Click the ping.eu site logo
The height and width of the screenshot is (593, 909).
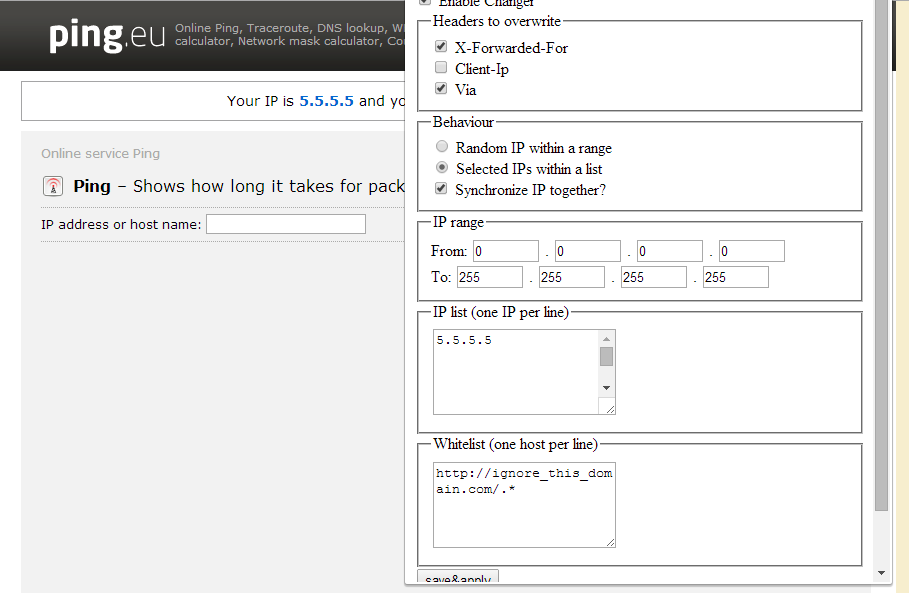tap(107, 35)
